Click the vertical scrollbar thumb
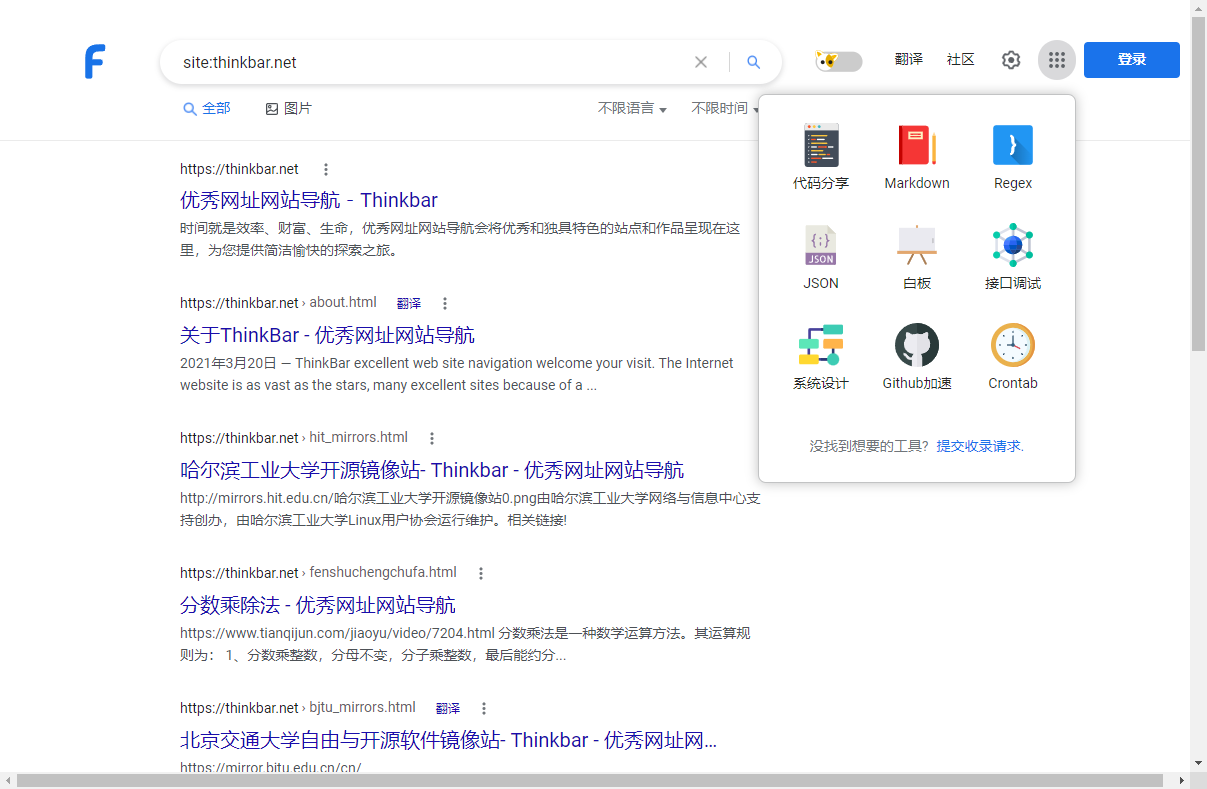The width and height of the screenshot is (1207, 789). (x=1198, y=186)
